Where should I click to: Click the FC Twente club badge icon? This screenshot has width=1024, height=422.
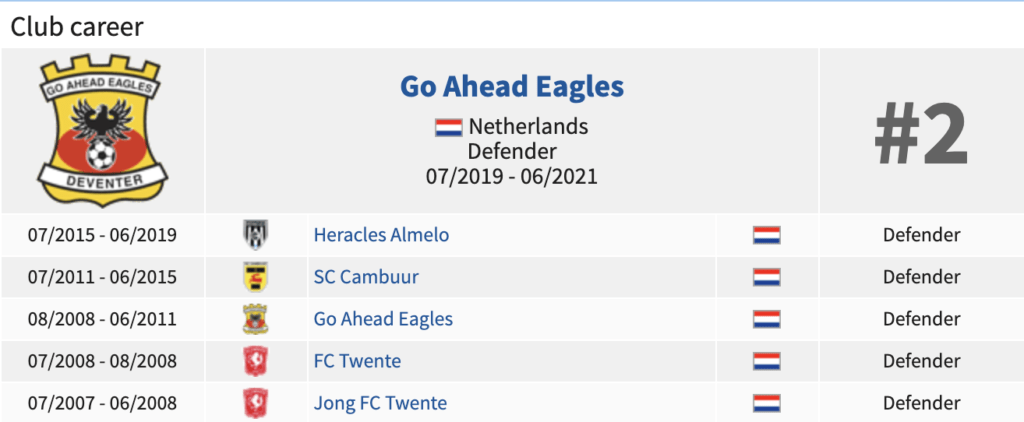tap(255, 361)
